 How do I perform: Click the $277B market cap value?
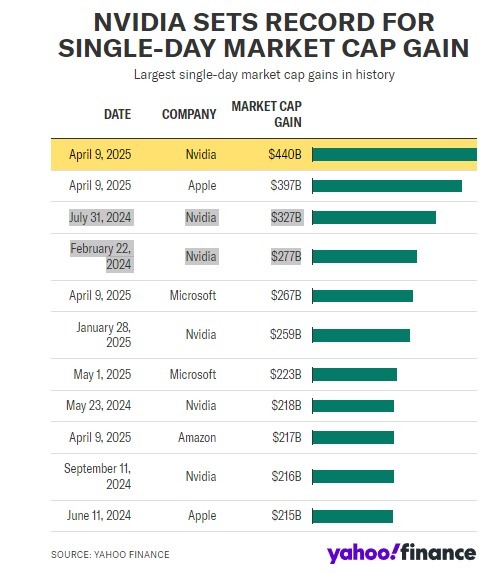click(x=287, y=256)
